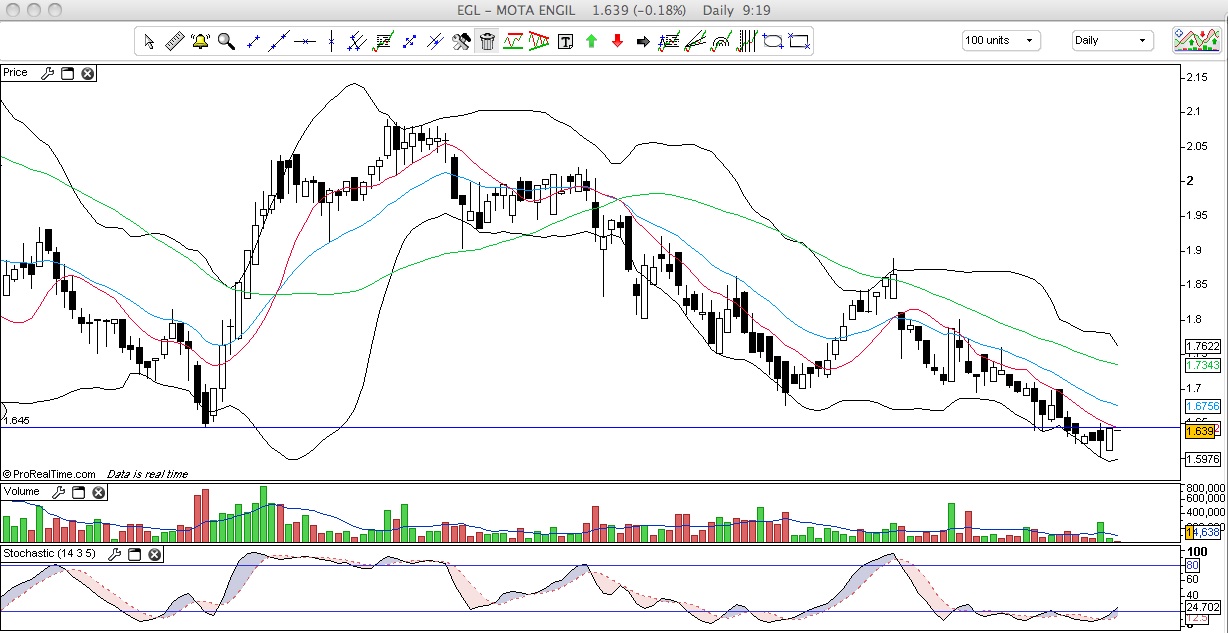Maximize the Volume panel window icon
The image size is (1228, 633).
coord(78,493)
